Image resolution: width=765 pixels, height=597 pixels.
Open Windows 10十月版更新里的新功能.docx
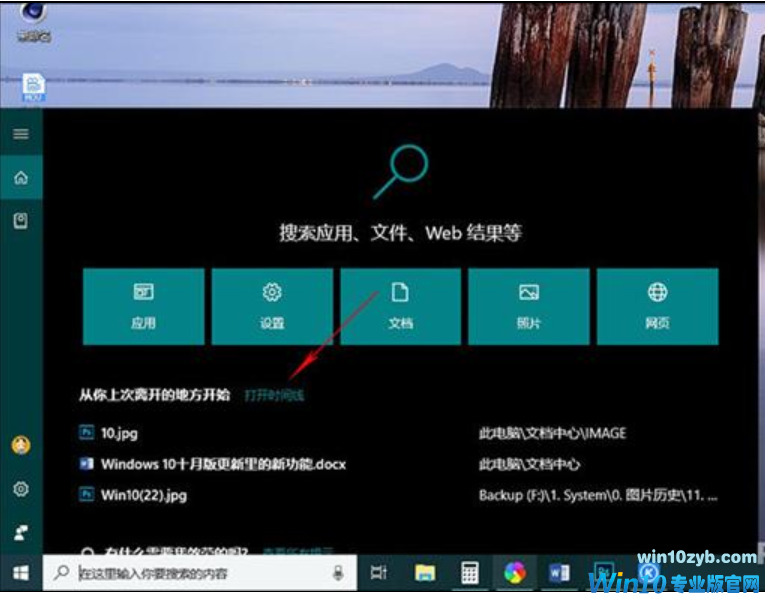[223, 464]
